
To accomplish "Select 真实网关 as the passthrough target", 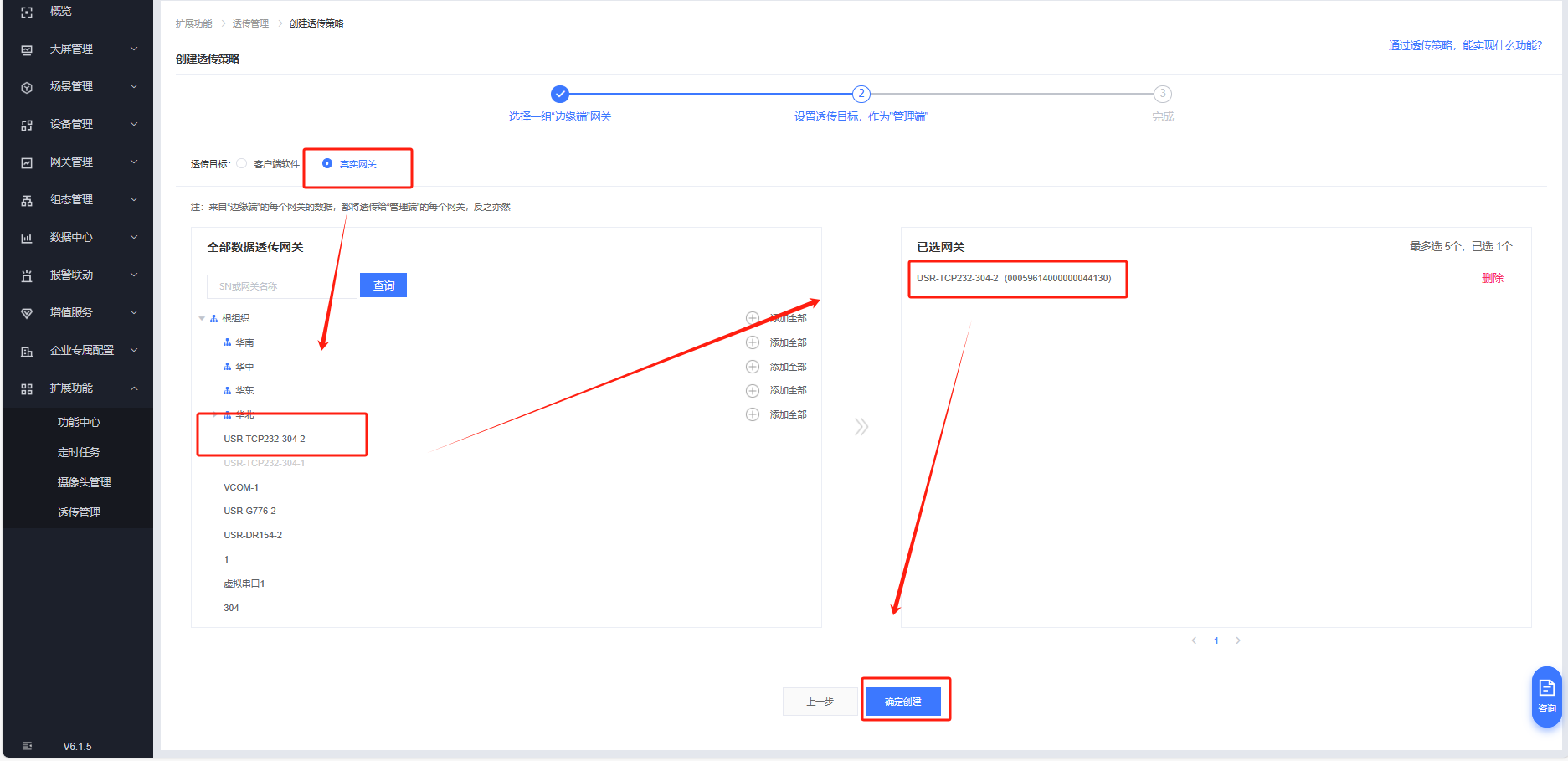I will (x=327, y=164).
